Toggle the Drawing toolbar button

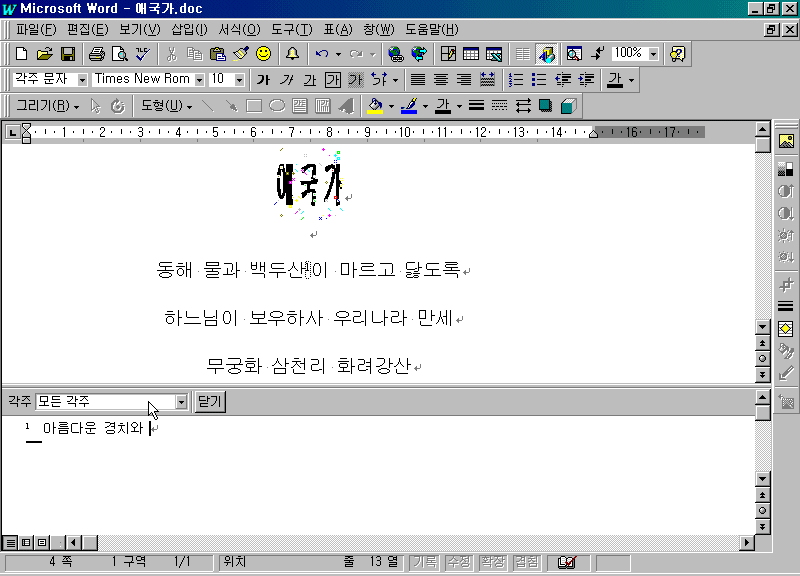[546, 54]
